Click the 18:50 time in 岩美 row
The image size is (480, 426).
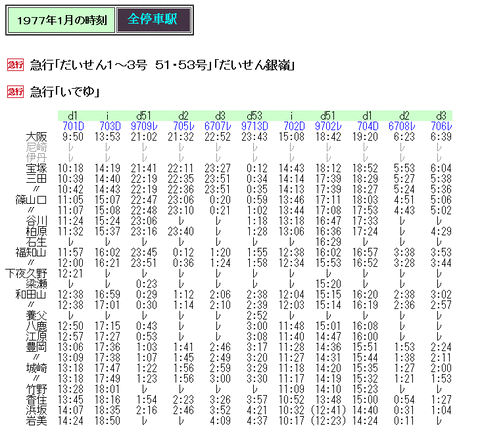coord(107,421)
